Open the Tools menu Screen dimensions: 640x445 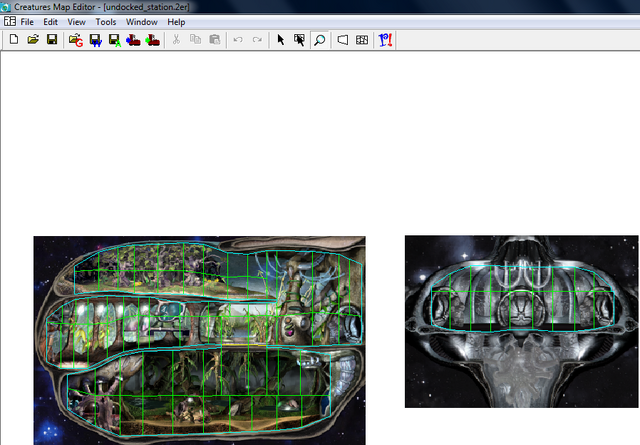coord(106,22)
